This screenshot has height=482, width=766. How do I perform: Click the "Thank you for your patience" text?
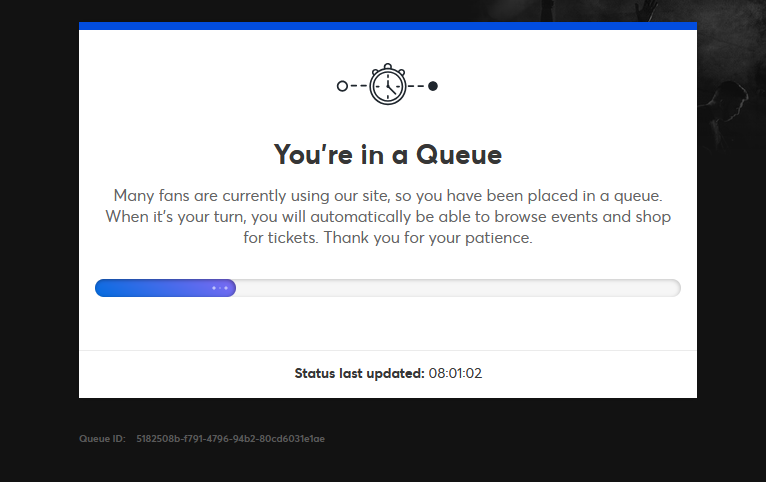pyautogui.click(x=428, y=239)
